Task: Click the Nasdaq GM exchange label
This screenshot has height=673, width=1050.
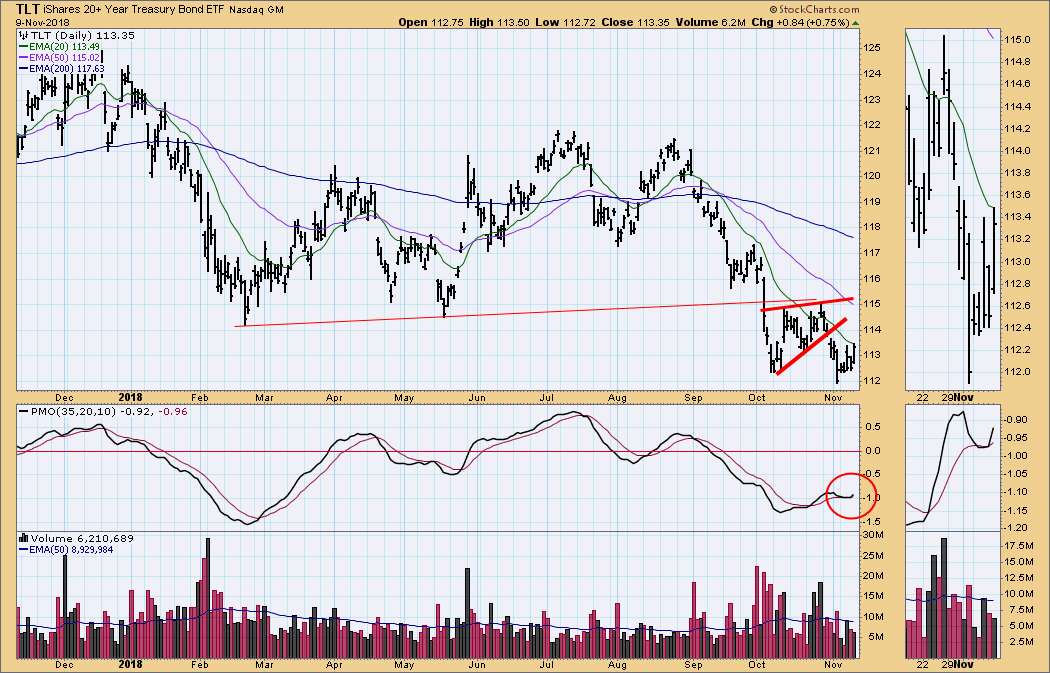Action: coord(256,10)
